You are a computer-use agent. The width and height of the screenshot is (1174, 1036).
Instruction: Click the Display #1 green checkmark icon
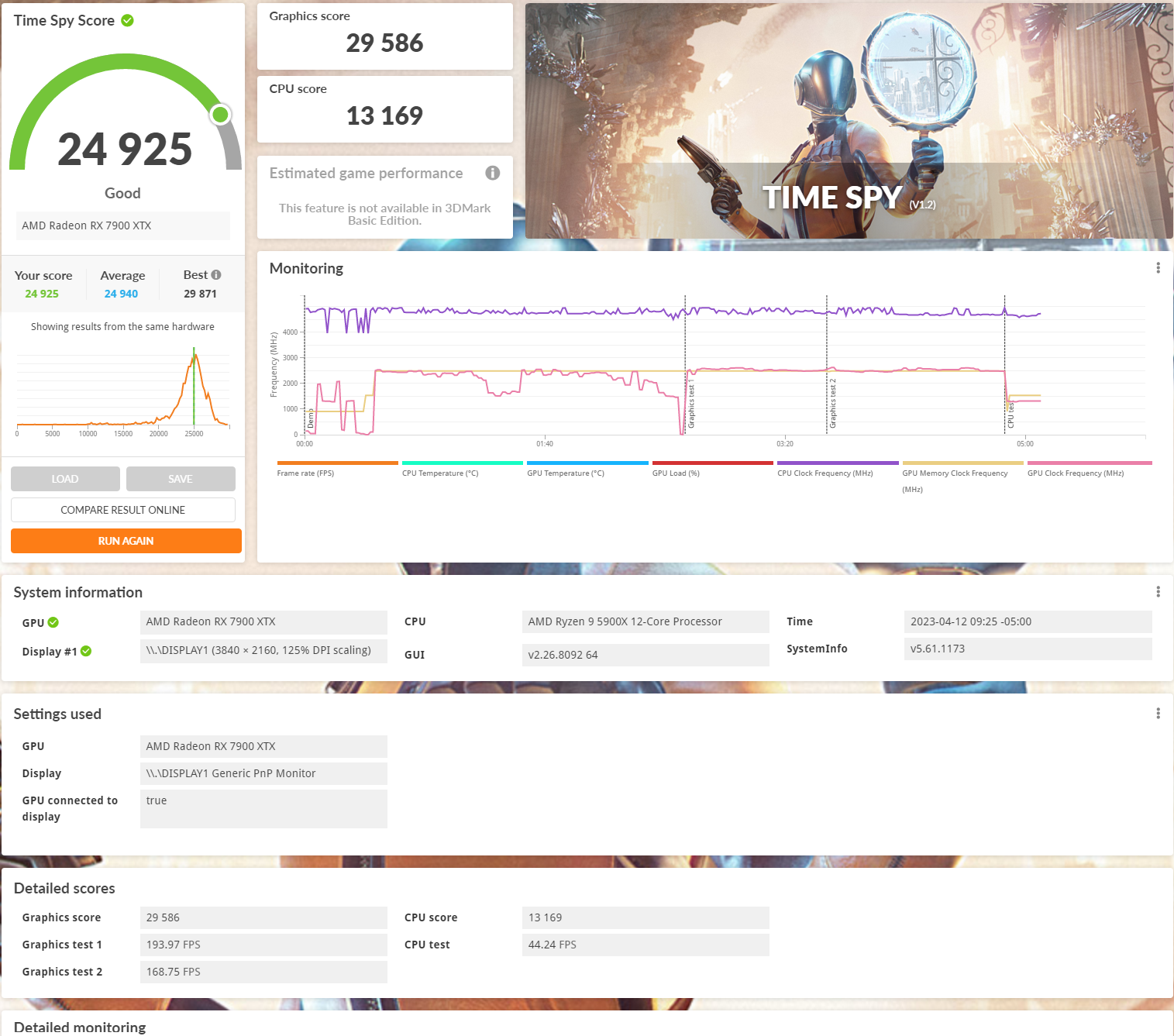(x=86, y=652)
